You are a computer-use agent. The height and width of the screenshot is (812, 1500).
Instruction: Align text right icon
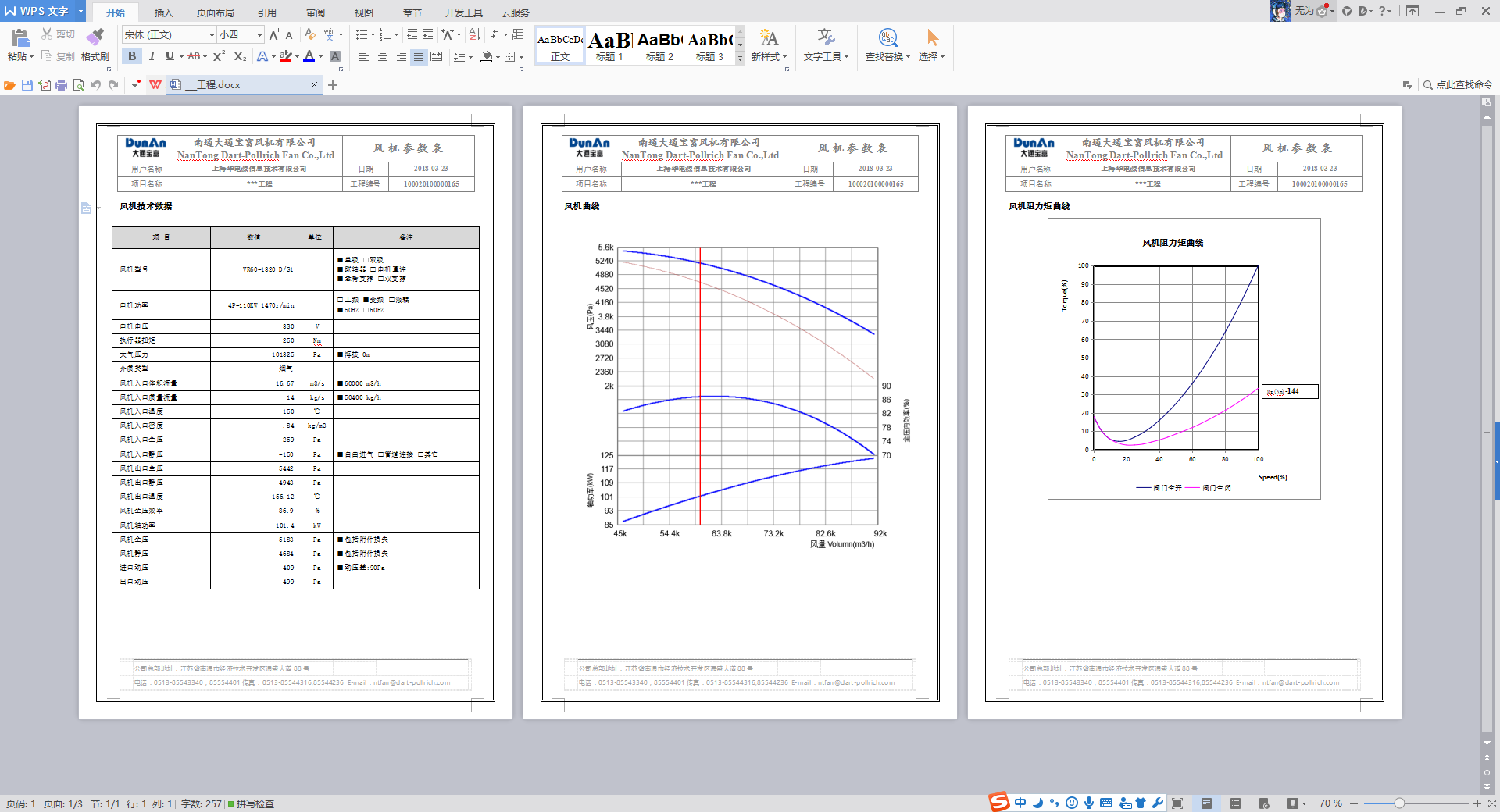click(401, 57)
